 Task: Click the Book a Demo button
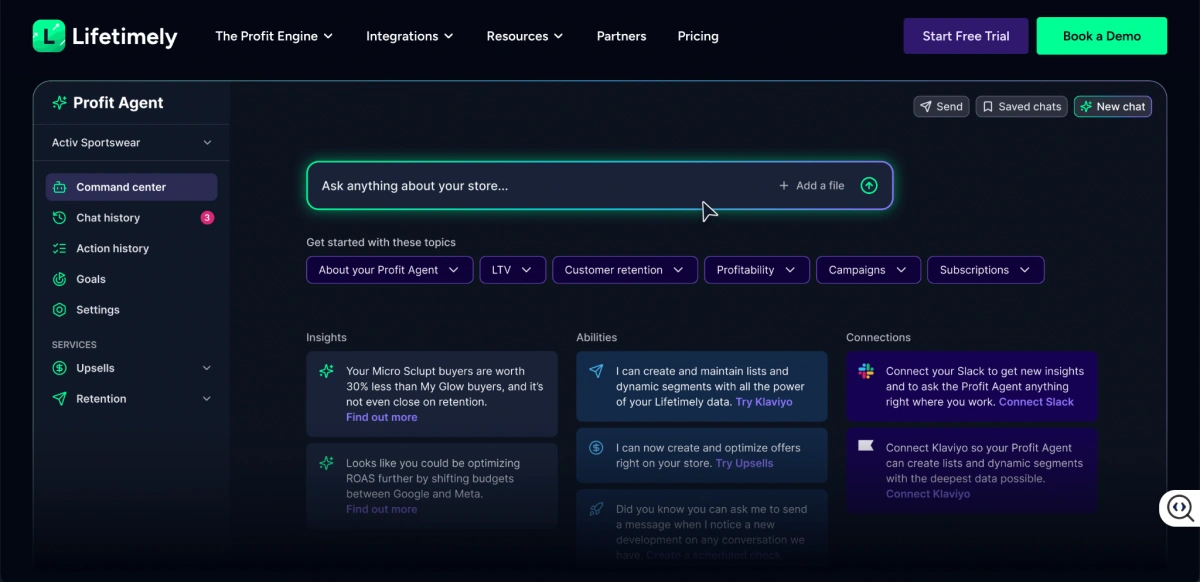pos(1102,36)
